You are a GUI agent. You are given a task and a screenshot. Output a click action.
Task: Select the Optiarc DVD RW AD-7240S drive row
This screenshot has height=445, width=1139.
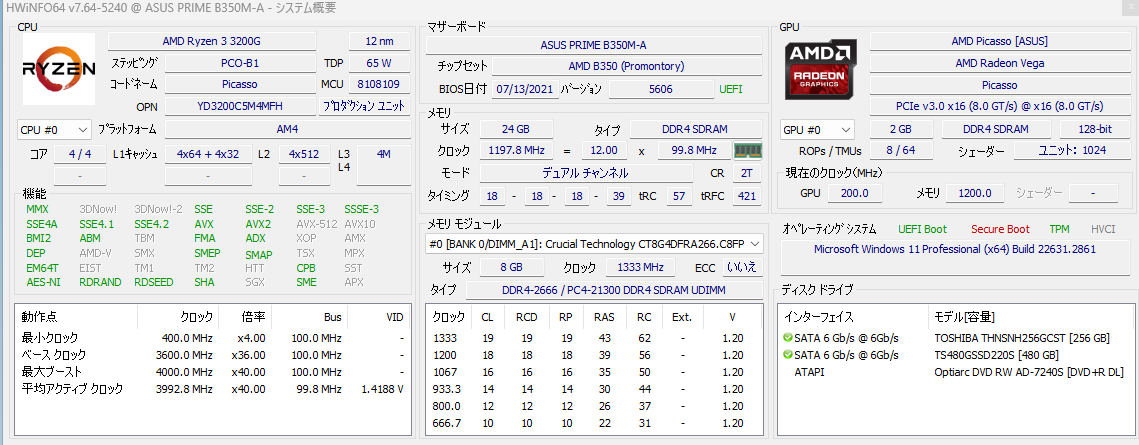coord(954,372)
